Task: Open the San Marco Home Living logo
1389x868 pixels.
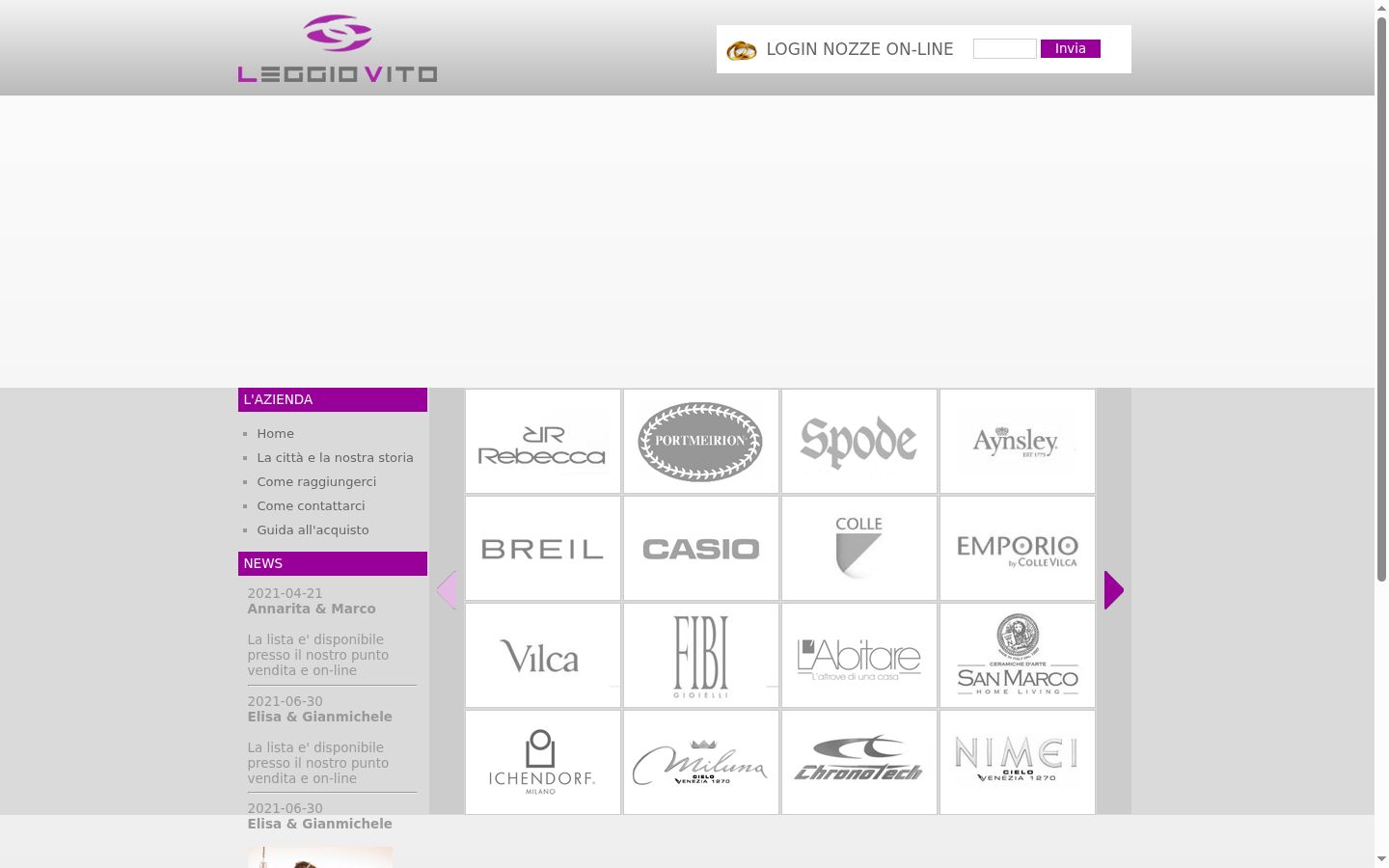Action: 1018,656
